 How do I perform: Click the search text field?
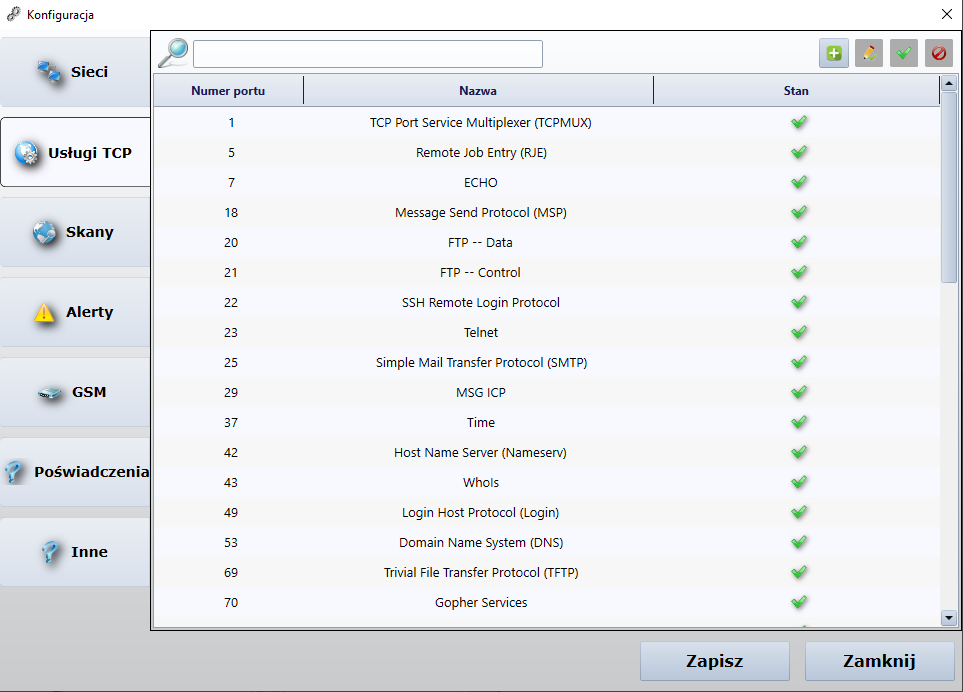tap(367, 54)
